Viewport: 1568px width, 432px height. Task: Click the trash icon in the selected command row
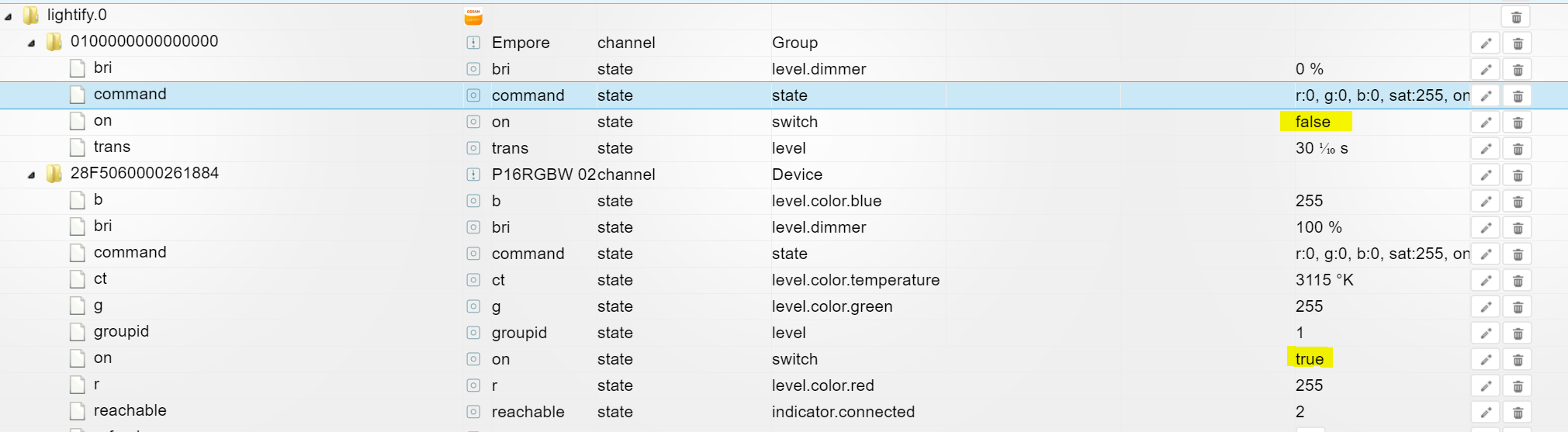point(1518,96)
